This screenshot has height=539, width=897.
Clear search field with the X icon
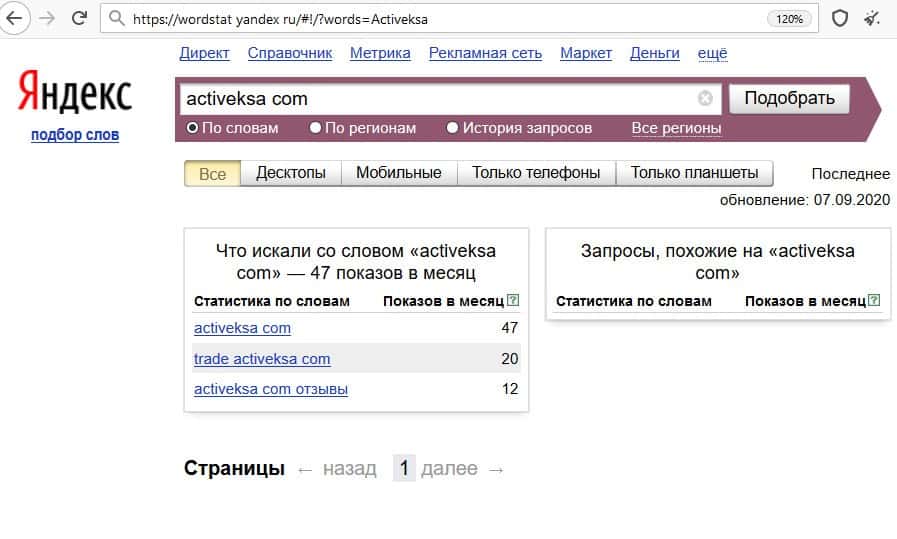[705, 98]
